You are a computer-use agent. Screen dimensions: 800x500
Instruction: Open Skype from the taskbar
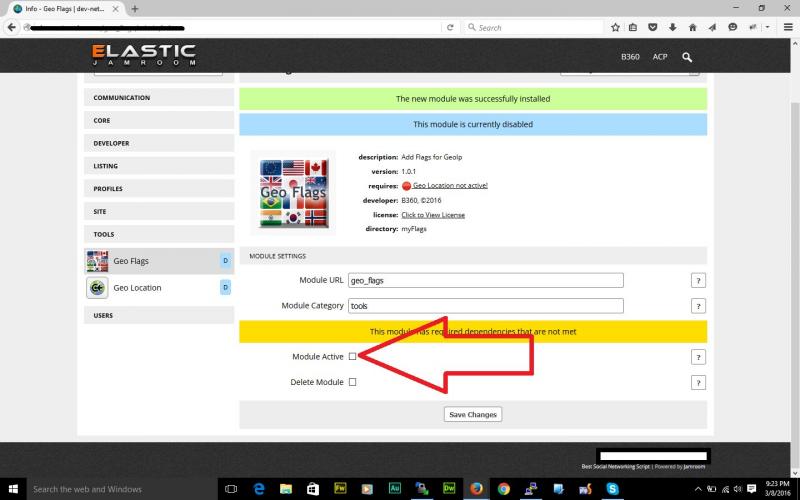tap(612, 489)
